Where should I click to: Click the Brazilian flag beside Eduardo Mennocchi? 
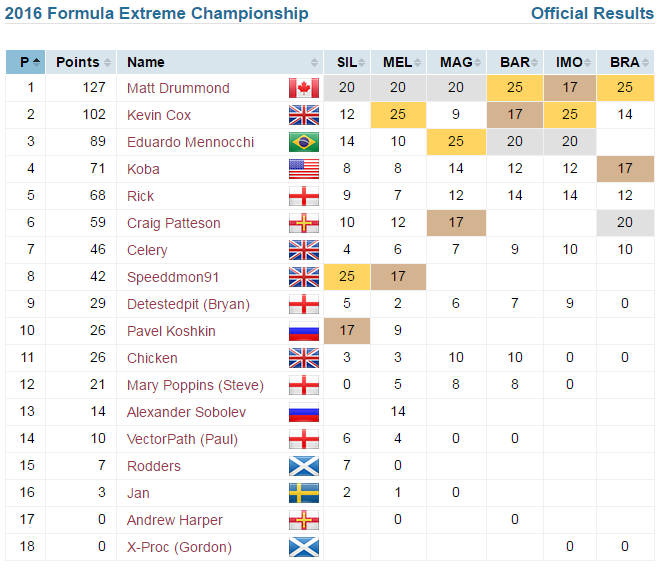pos(303,142)
